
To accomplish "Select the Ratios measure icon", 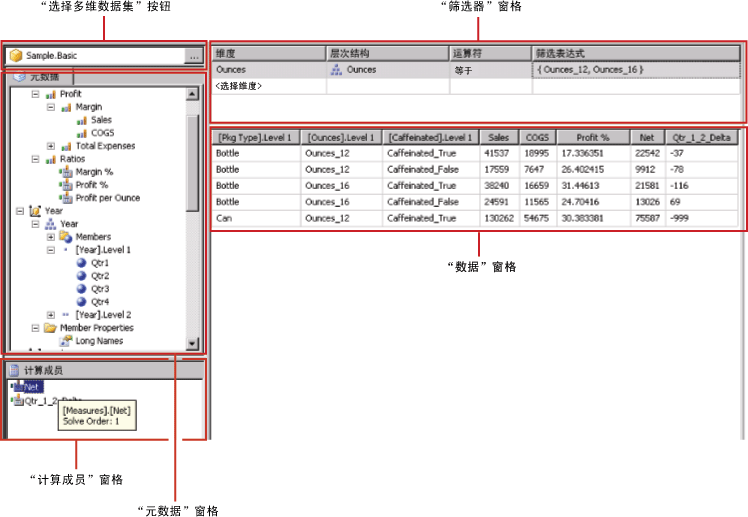I will coord(51,159).
